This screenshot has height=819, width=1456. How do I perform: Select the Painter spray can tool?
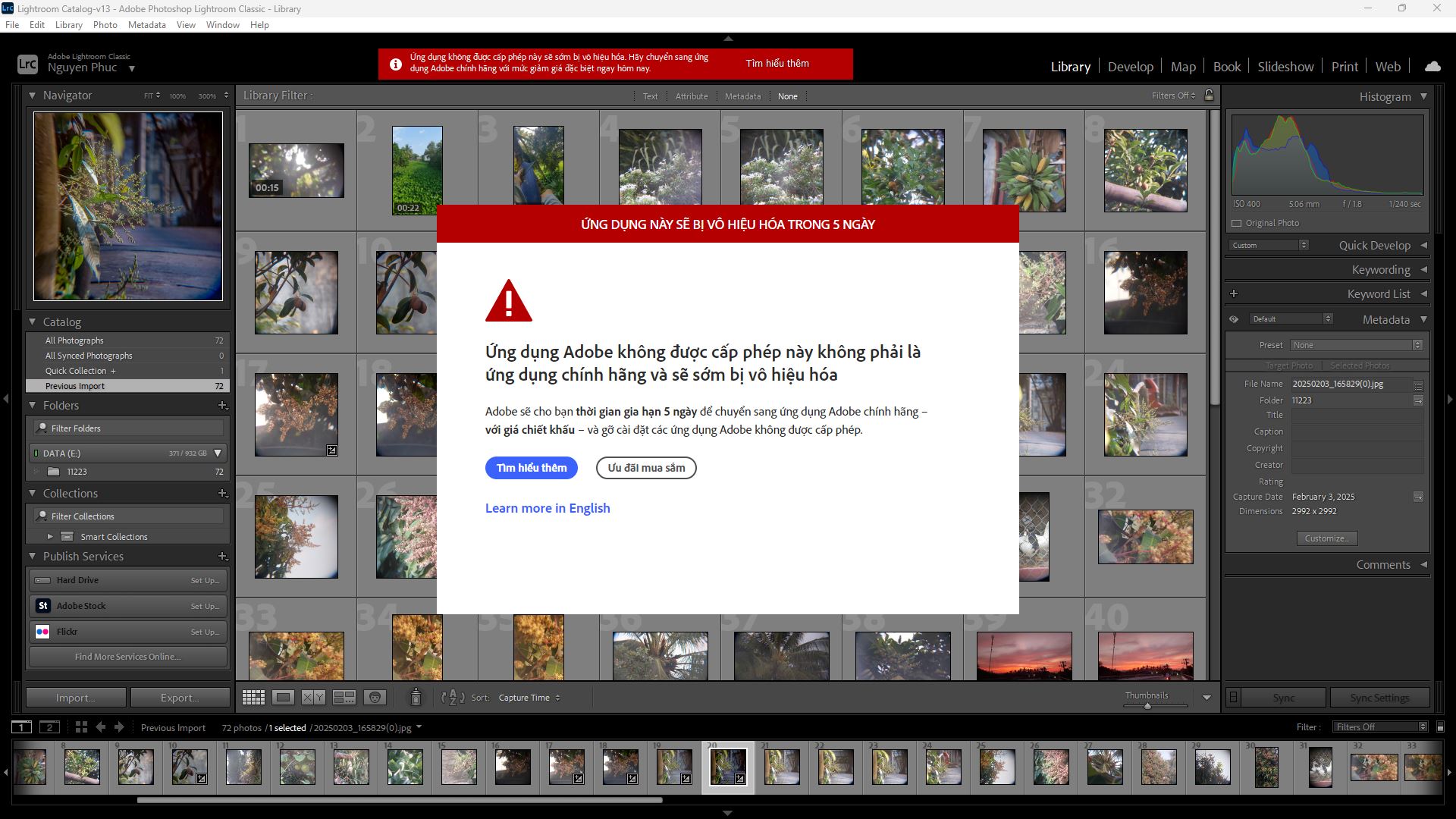point(416,697)
